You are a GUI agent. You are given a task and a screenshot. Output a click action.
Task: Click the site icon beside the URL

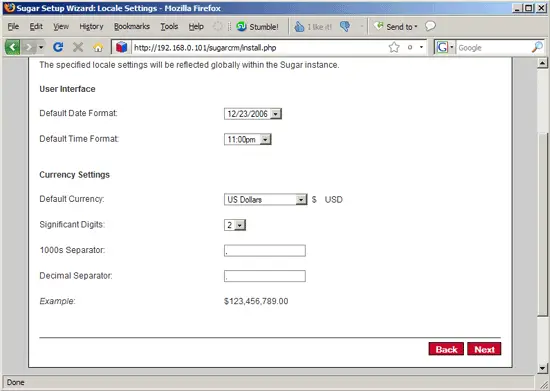(x=121, y=47)
